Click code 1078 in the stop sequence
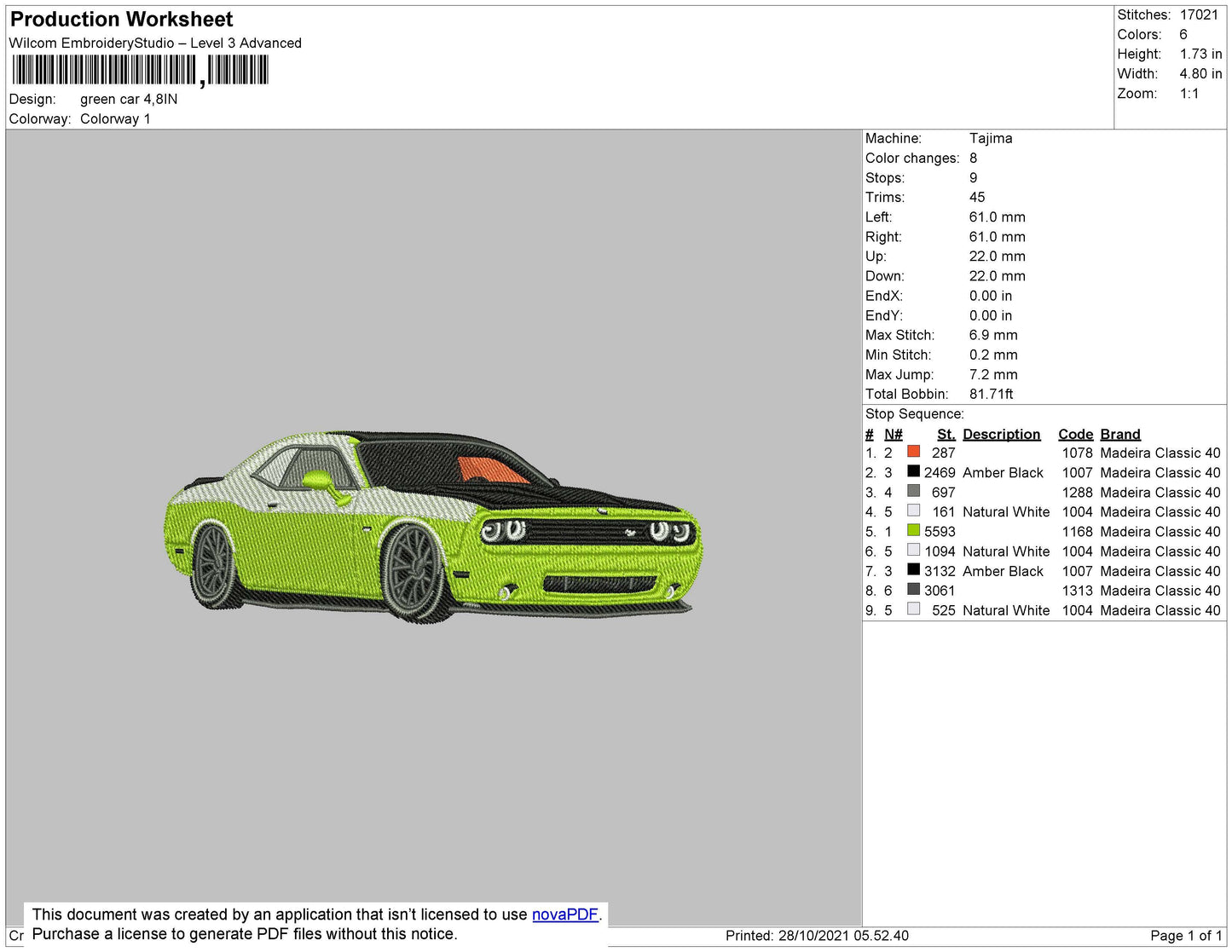This screenshot has height=952, width=1232. tap(1077, 453)
